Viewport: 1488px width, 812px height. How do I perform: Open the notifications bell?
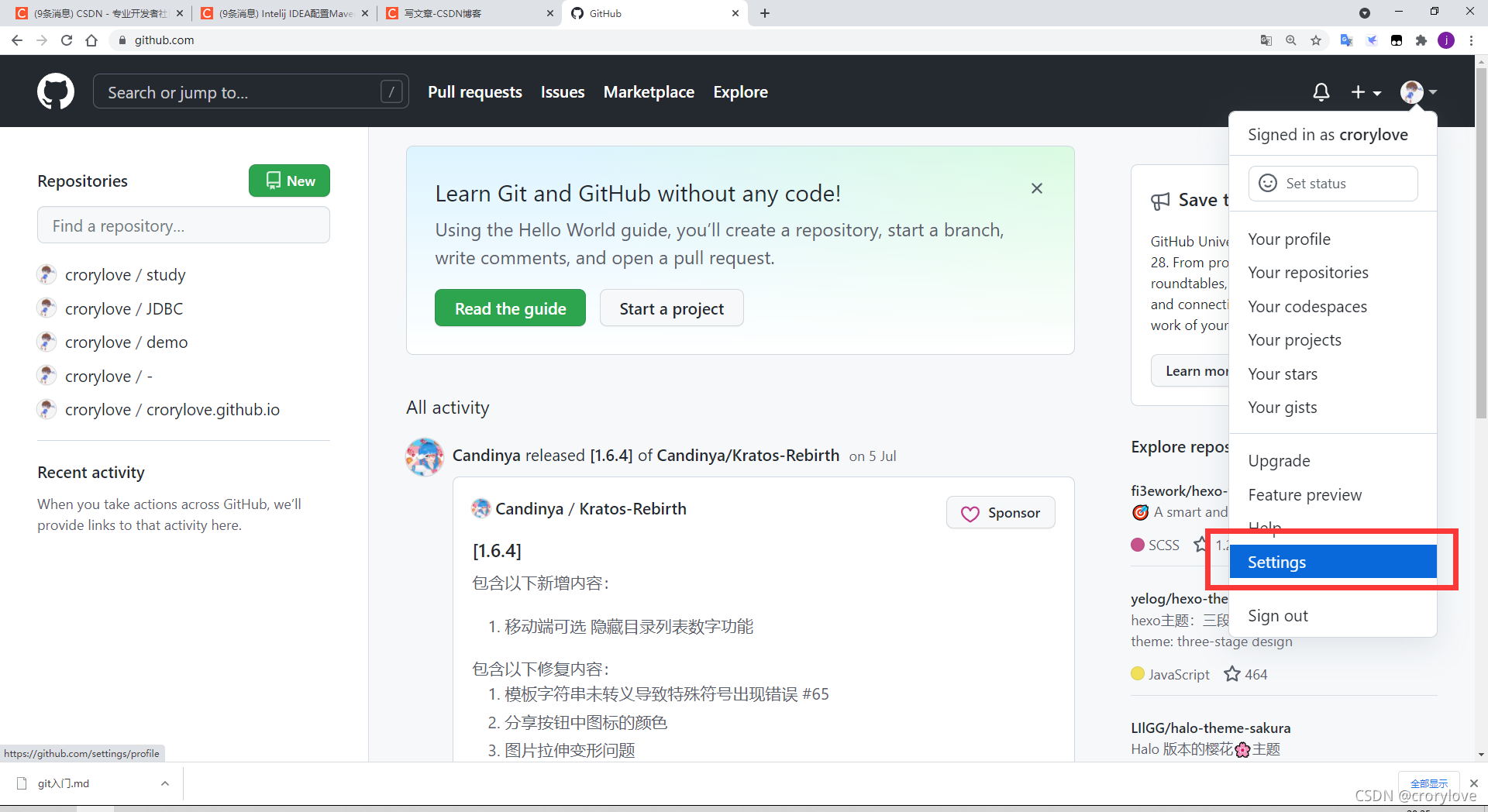tap(1321, 92)
